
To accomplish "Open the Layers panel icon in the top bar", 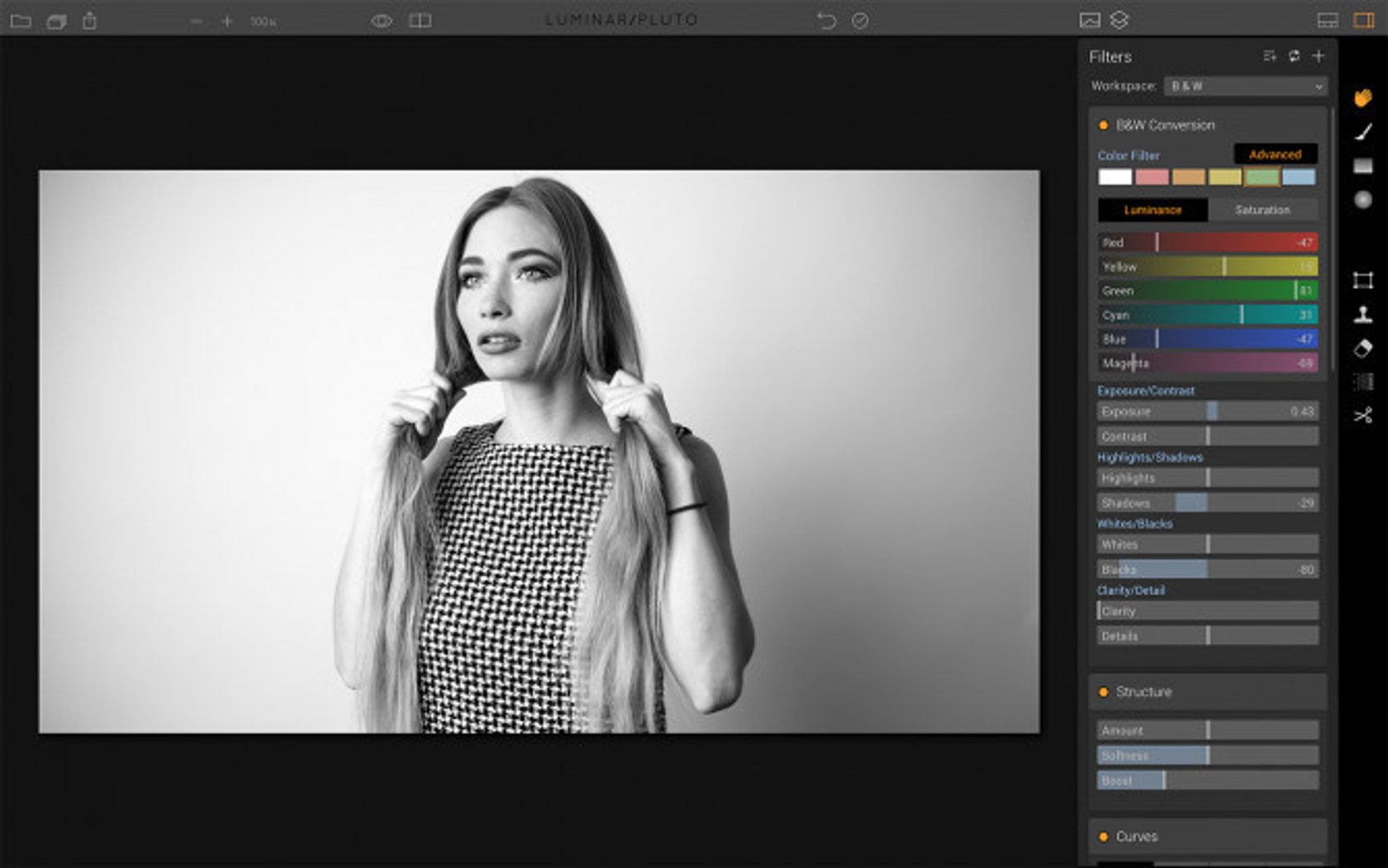I will (1119, 20).
